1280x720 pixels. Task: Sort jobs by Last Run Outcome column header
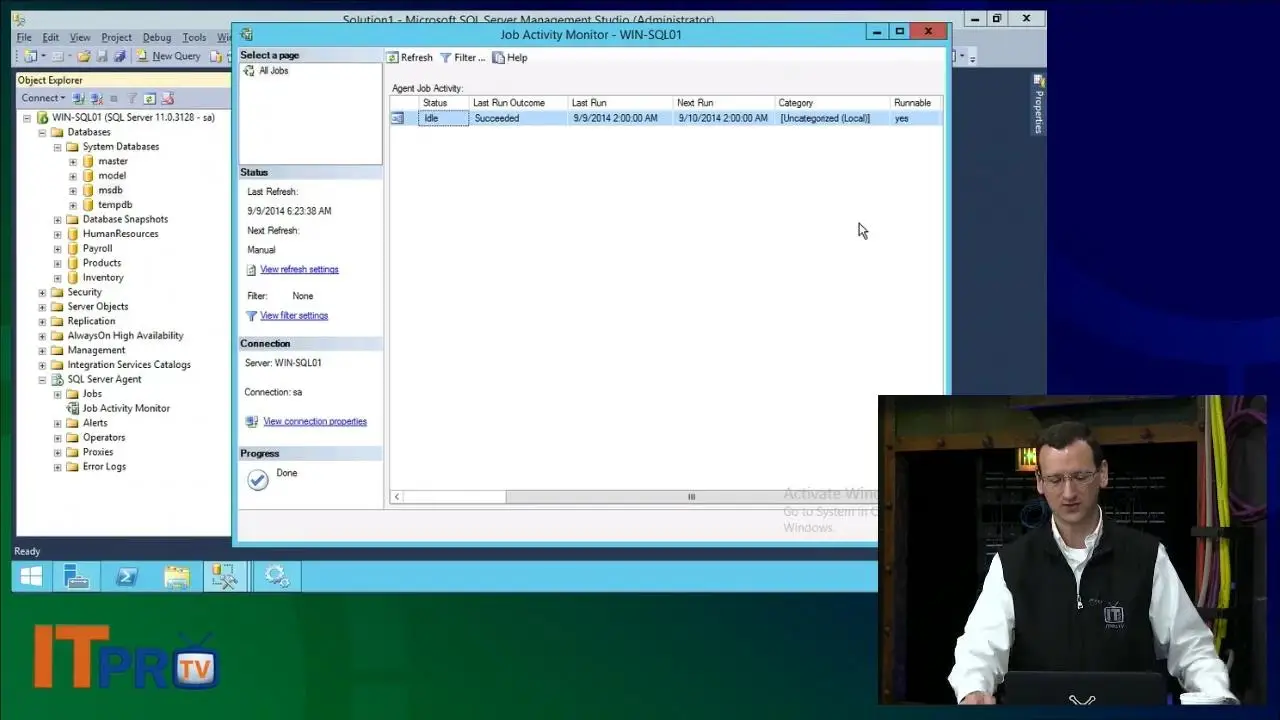point(518,103)
